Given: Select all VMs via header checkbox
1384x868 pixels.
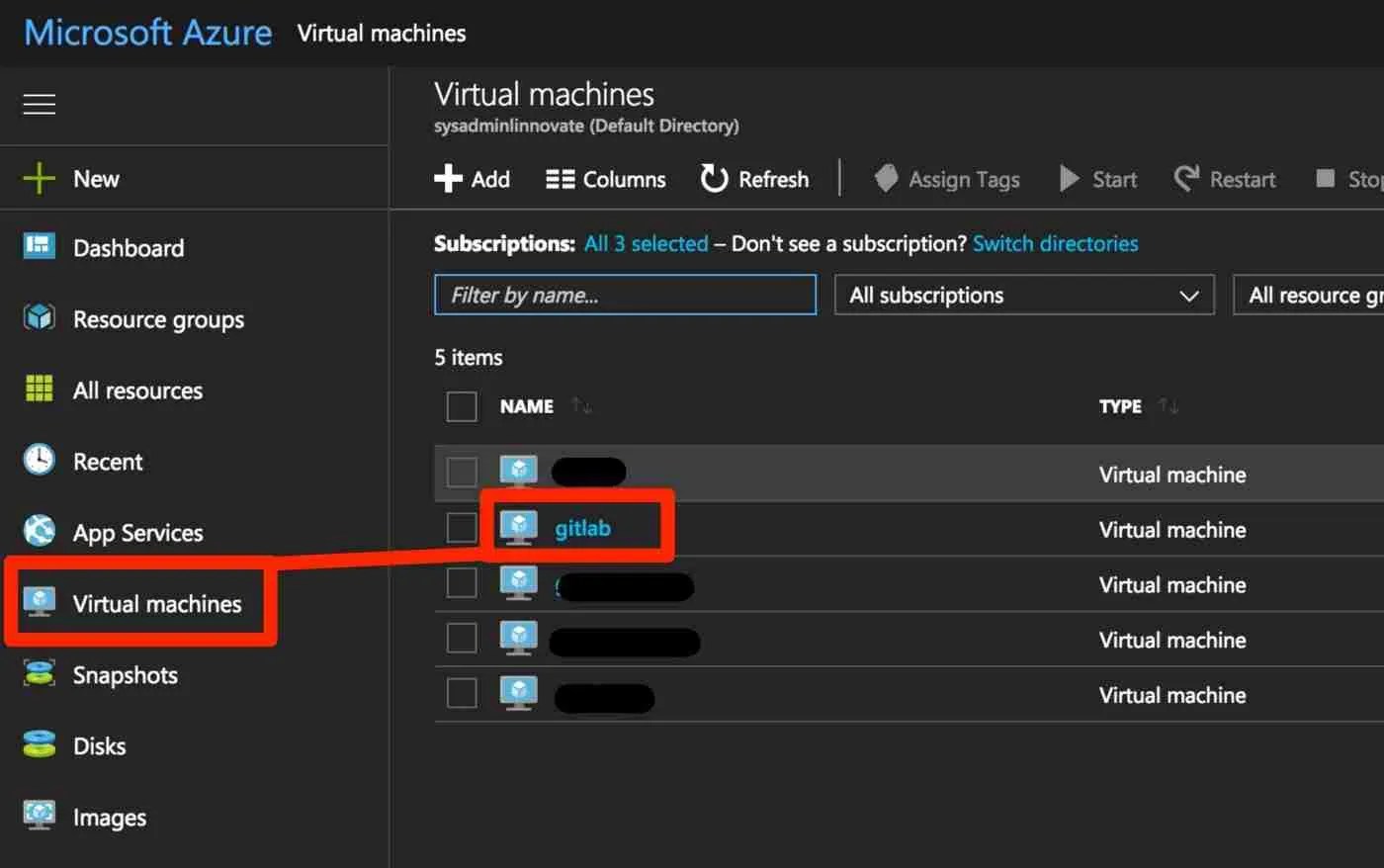Looking at the screenshot, I should (x=461, y=405).
